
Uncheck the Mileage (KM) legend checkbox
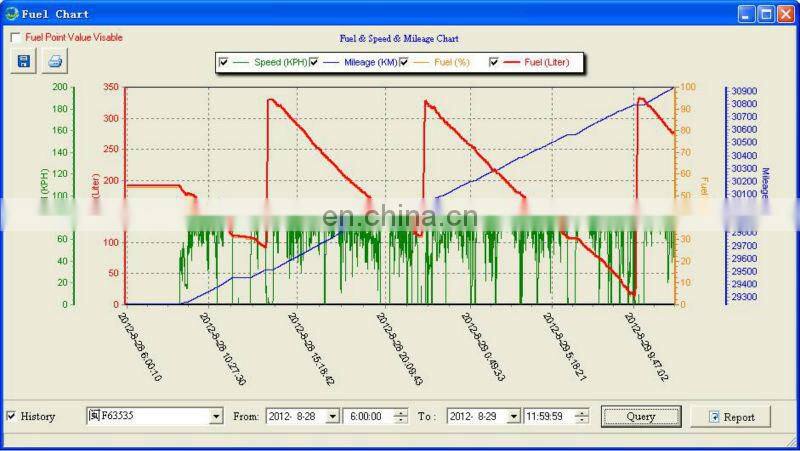(x=313, y=62)
